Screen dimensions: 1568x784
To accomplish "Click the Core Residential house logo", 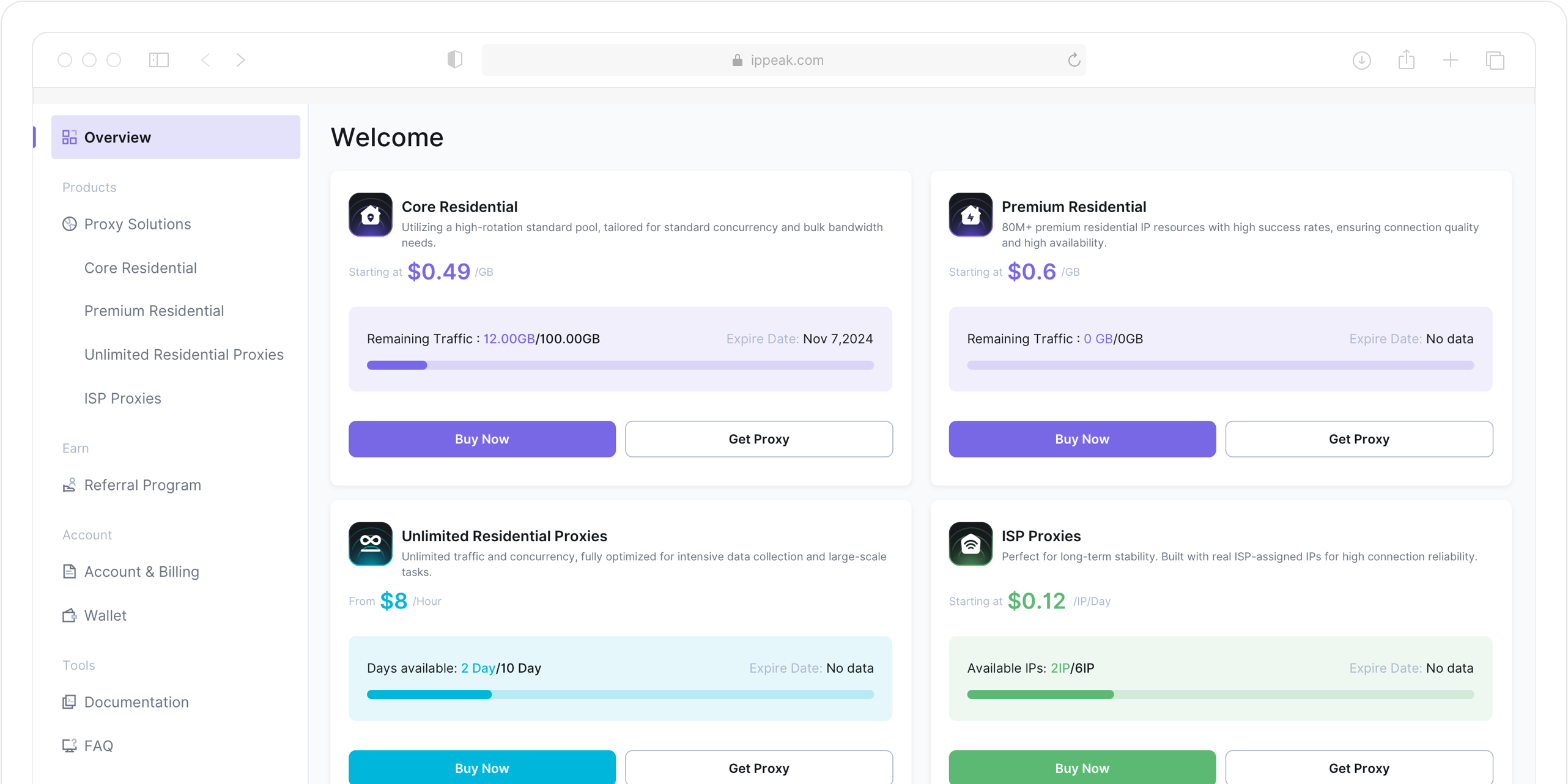I will [x=370, y=215].
